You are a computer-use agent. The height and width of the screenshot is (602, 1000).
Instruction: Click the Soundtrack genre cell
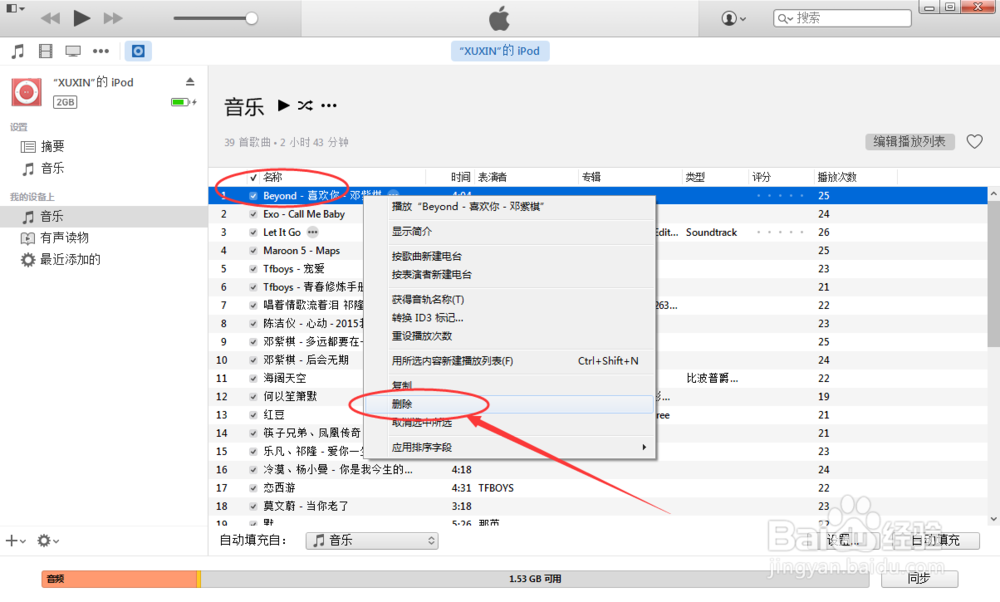tap(711, 232)
